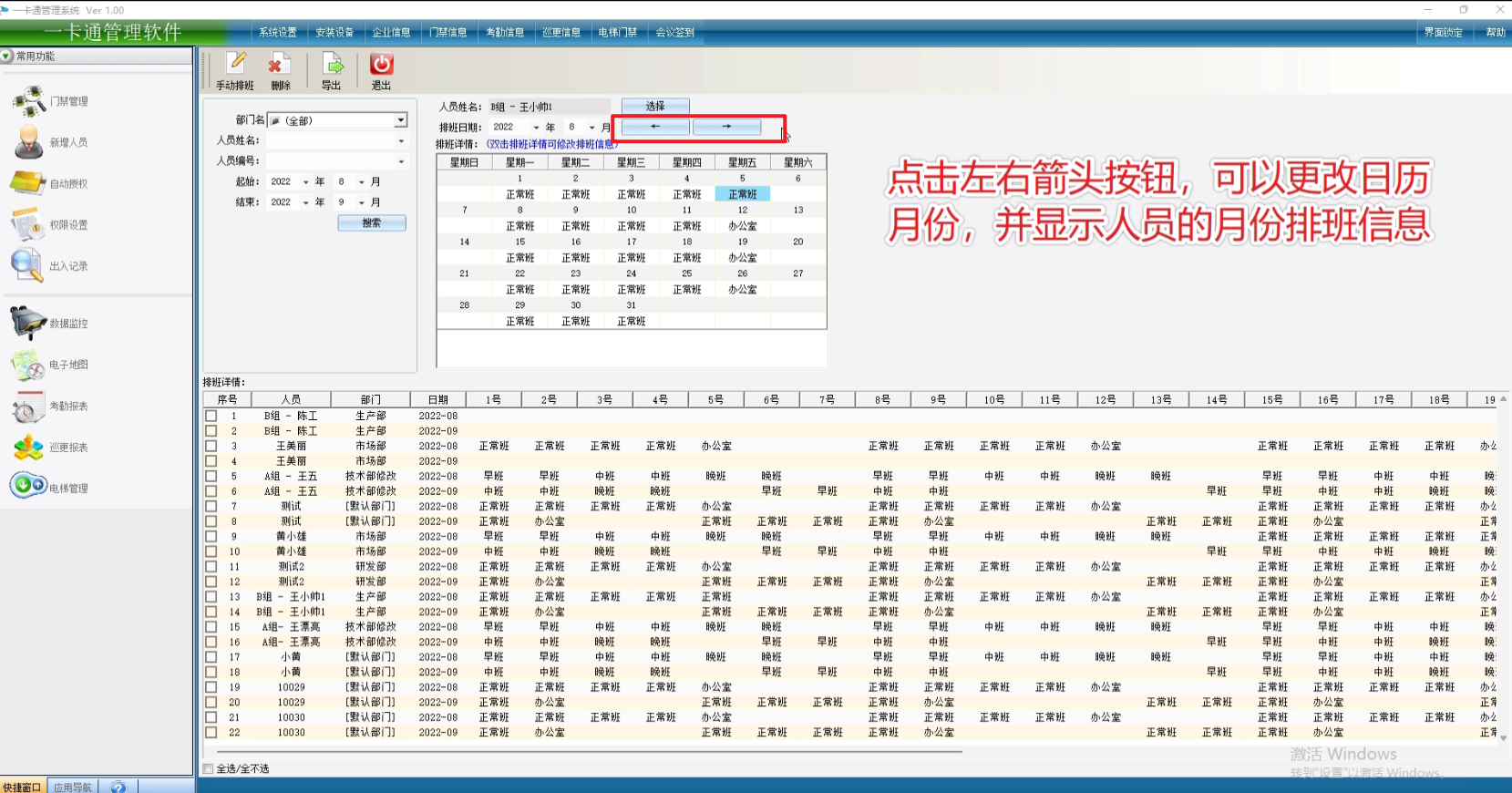Collapse the 常用功能 panel header
This screenshot has height=793, width=1512.
tap(7, 57)
